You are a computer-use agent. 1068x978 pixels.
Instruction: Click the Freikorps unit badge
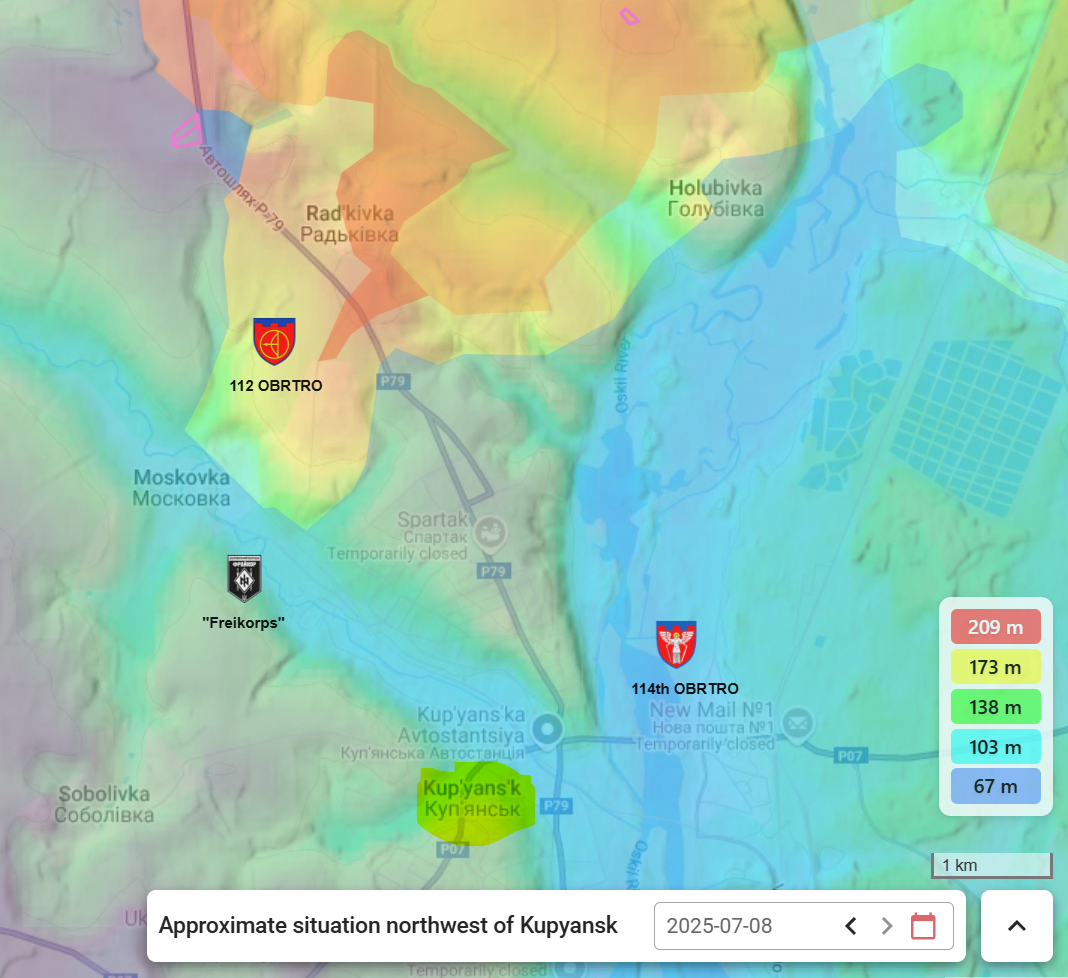click(x=244, y=578)
